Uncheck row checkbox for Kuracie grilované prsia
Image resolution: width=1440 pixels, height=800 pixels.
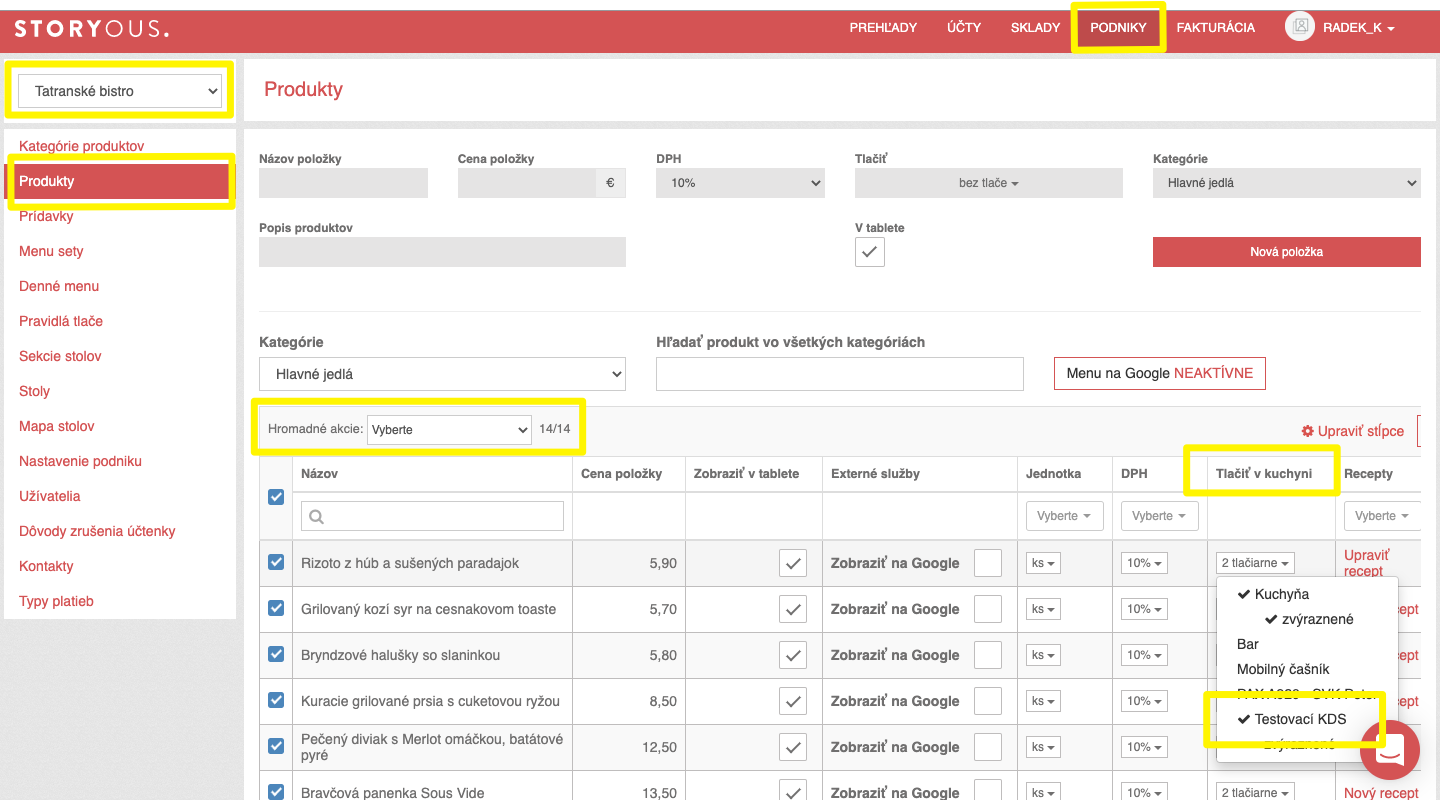point(276,701)
